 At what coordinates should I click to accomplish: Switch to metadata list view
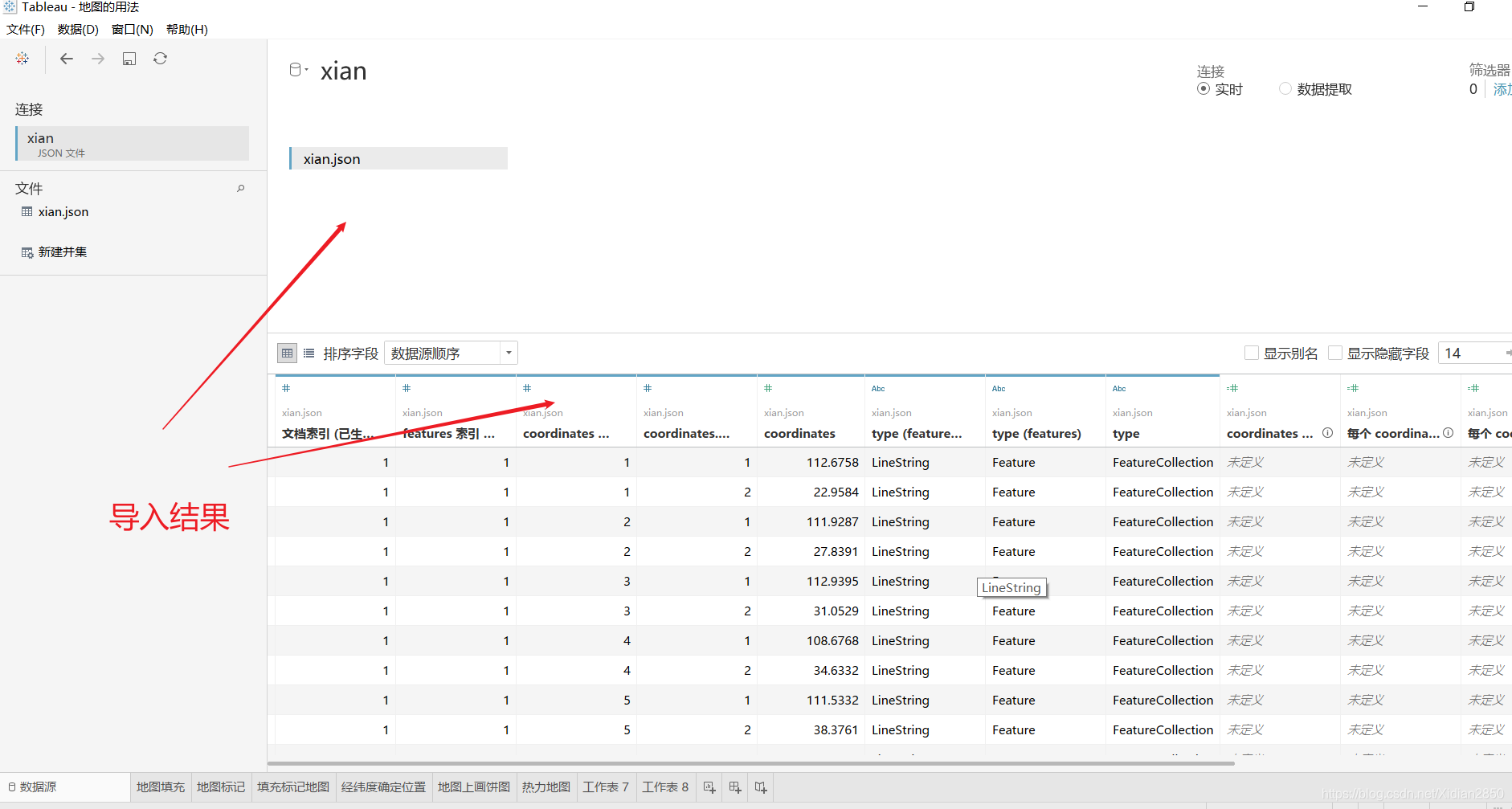point(309,353)
